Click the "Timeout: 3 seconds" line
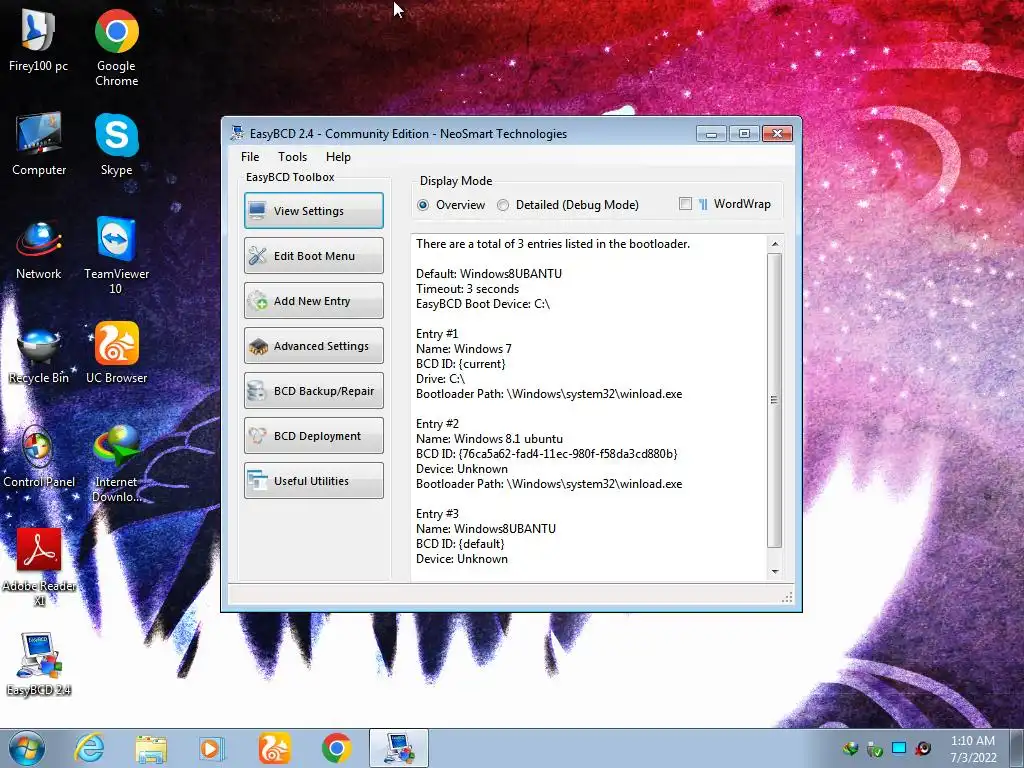 (468, 289)
